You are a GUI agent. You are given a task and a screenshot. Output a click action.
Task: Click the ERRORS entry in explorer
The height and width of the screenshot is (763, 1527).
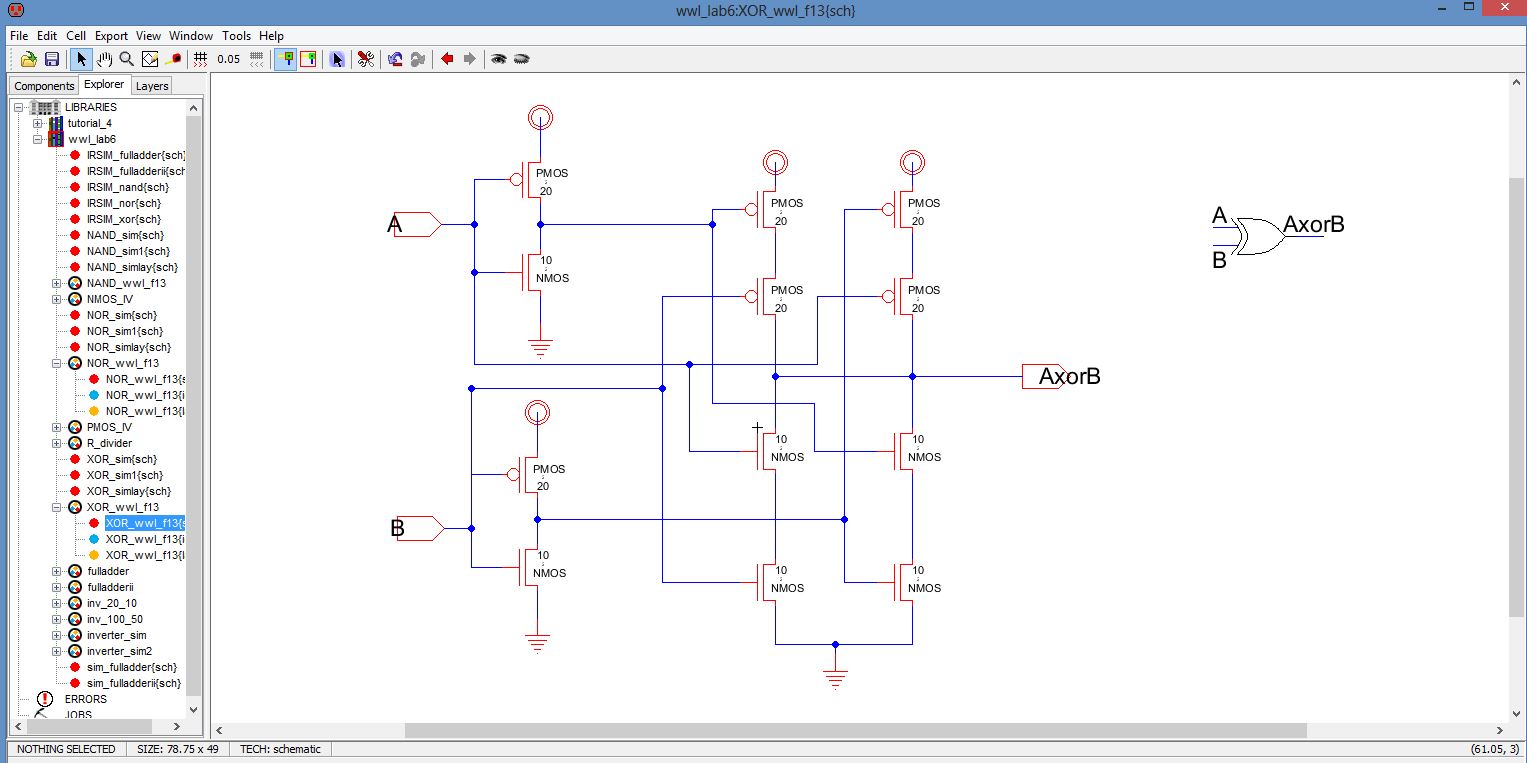tap(85, 699)
